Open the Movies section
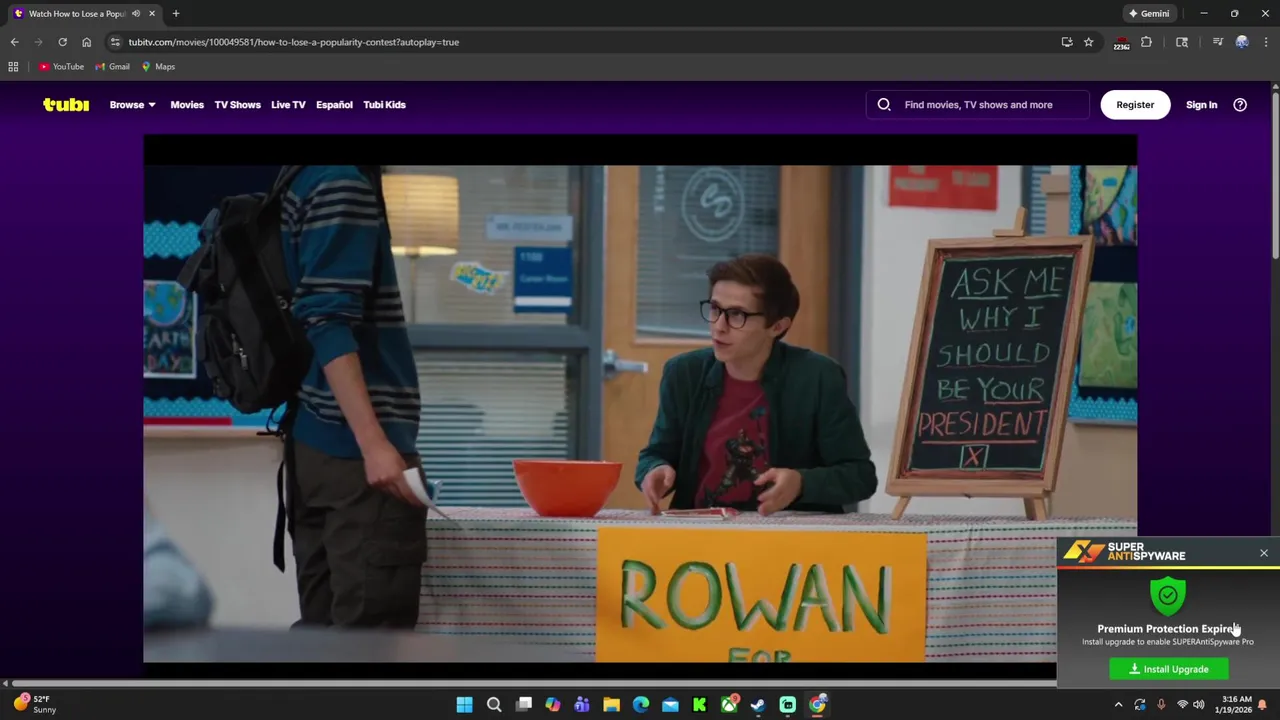Screen dimensions: 1280x720 pyautogui.click(x=187, y=104)
